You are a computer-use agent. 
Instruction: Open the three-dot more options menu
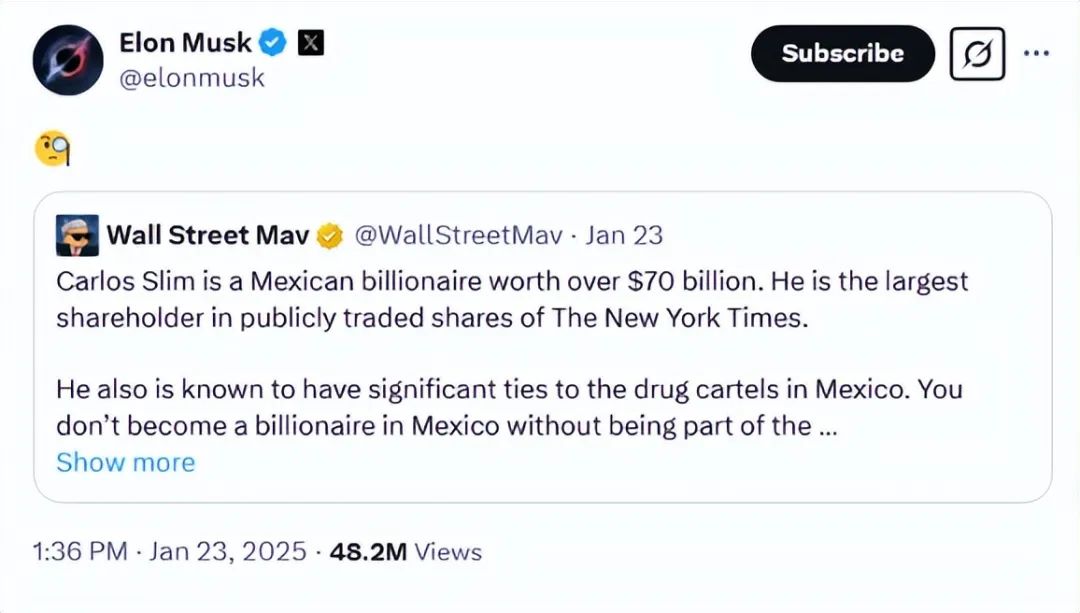tap(1036, 53)
